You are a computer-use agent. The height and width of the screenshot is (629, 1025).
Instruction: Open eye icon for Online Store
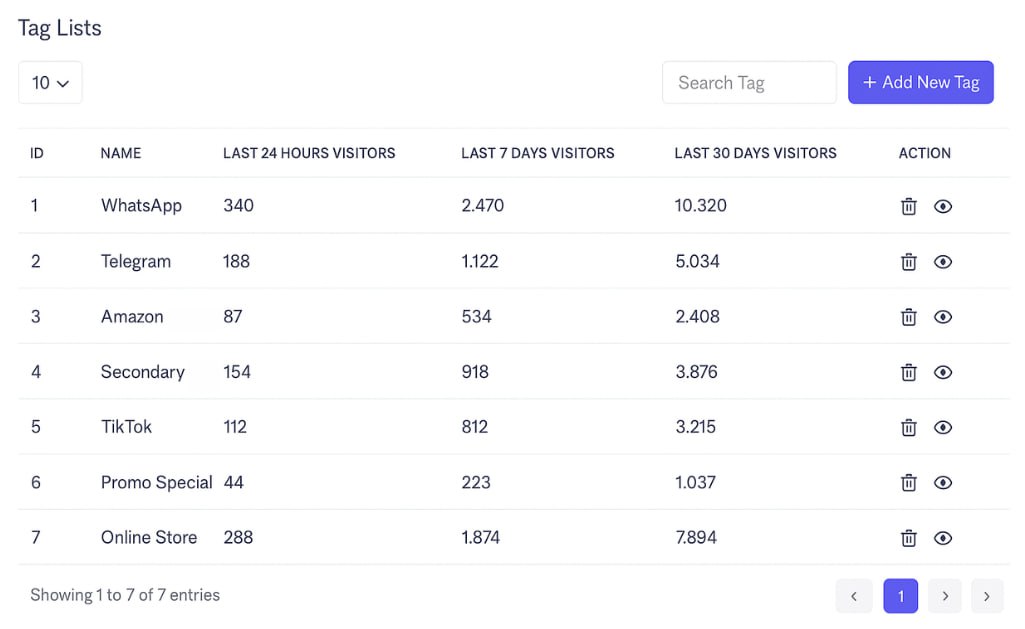click(942, 538)
